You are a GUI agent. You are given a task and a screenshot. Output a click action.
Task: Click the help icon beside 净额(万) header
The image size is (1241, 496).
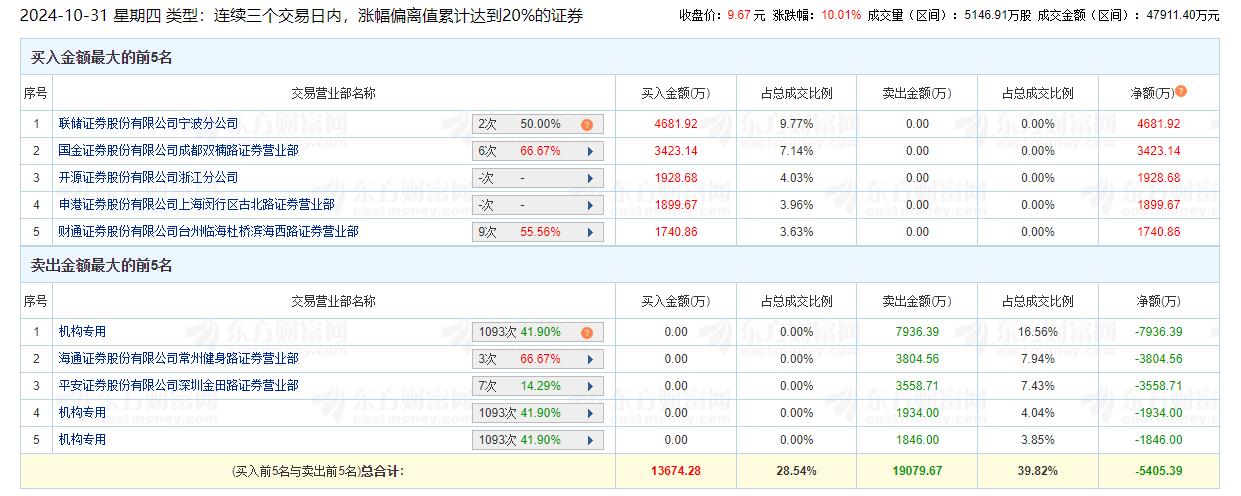coord(1181,91)
